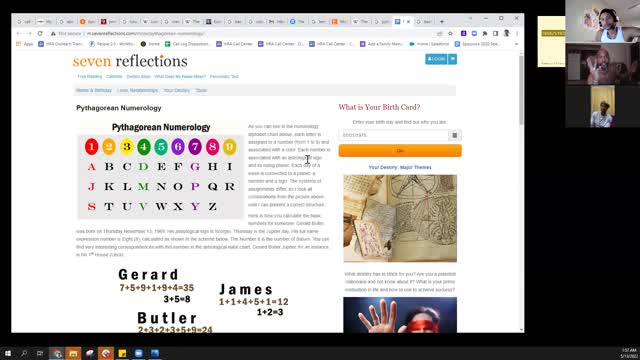Click the Pythagorean Numerology page heading

119,108
